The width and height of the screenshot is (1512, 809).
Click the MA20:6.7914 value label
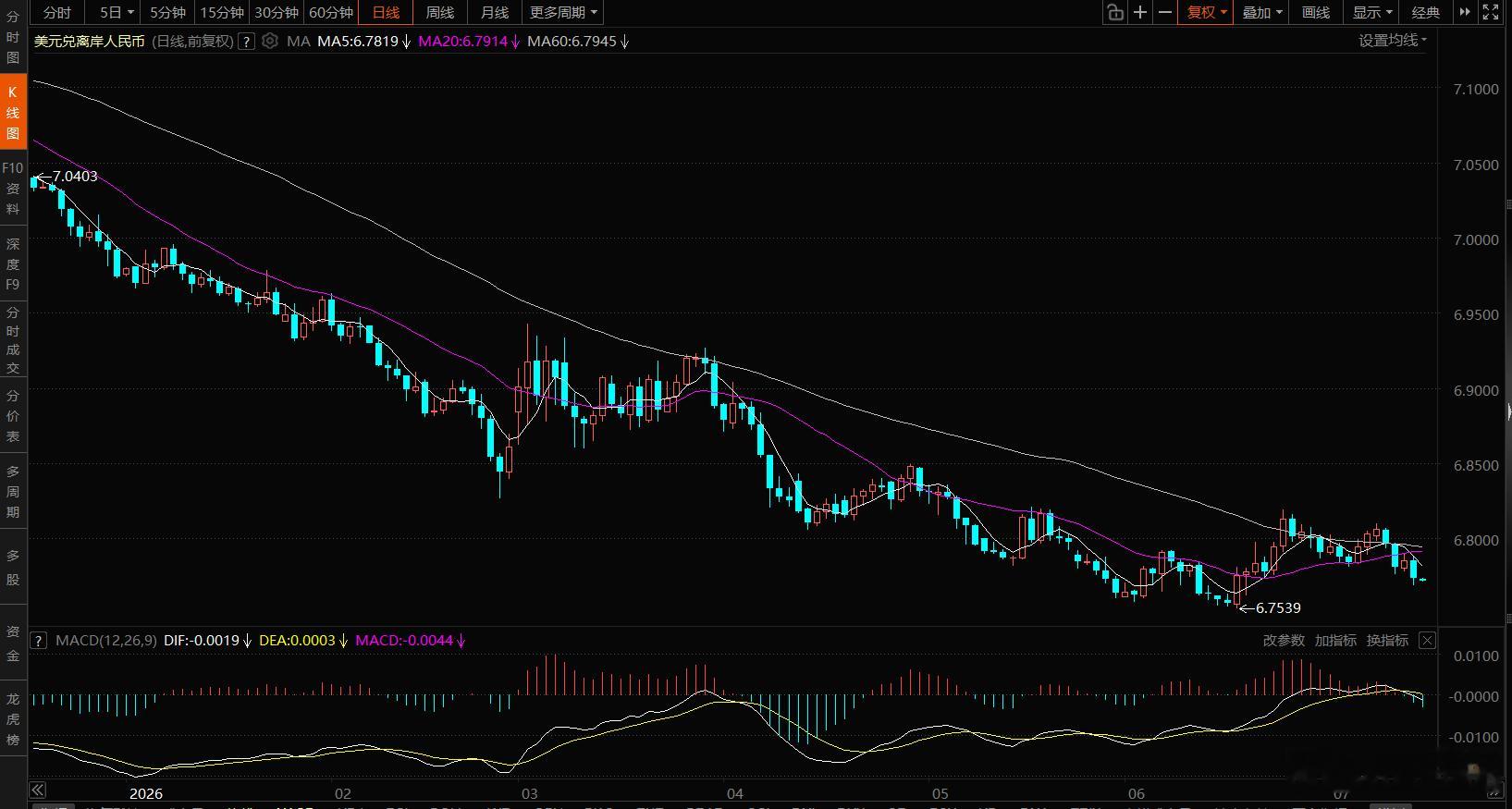[463, 41]
